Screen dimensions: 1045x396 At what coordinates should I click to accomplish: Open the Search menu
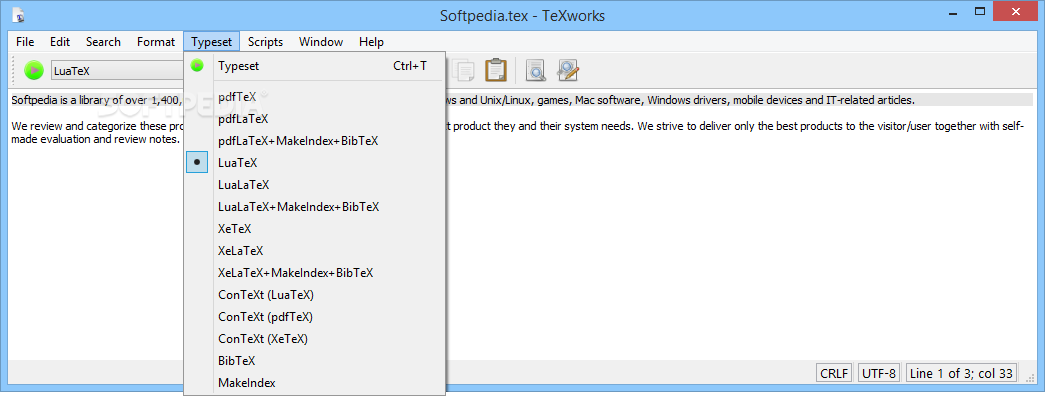(103, 42)
